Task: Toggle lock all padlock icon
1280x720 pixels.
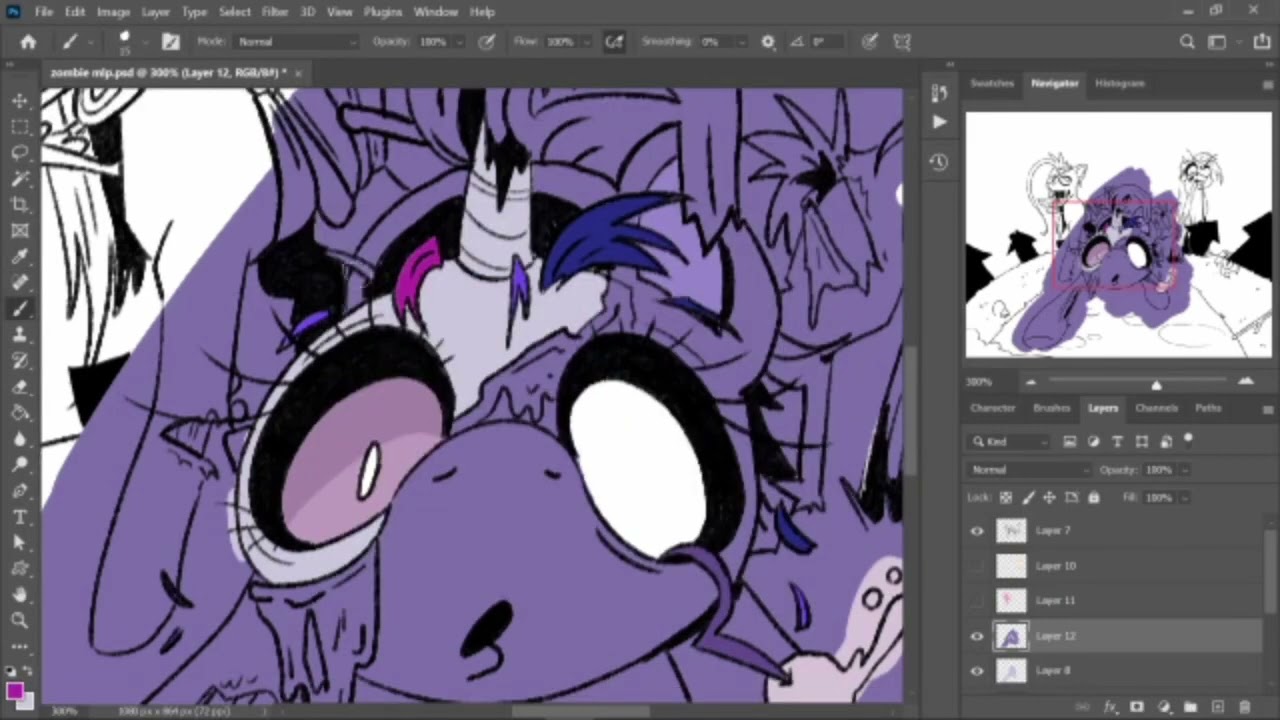Action: pyautogui.click(x=1093, y=497)
